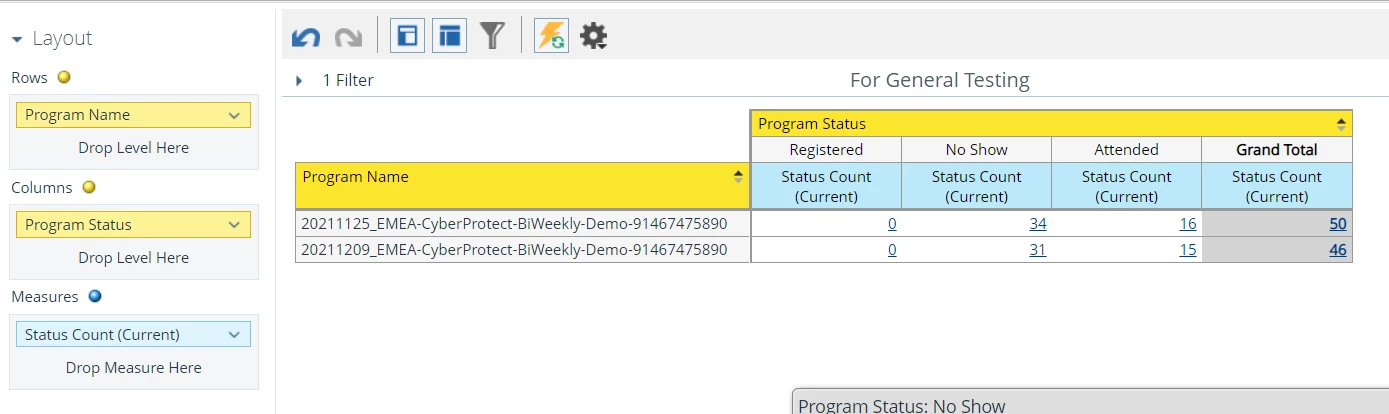Click Drop Measure Here area
1389x414 pixels.
point(134,368)
